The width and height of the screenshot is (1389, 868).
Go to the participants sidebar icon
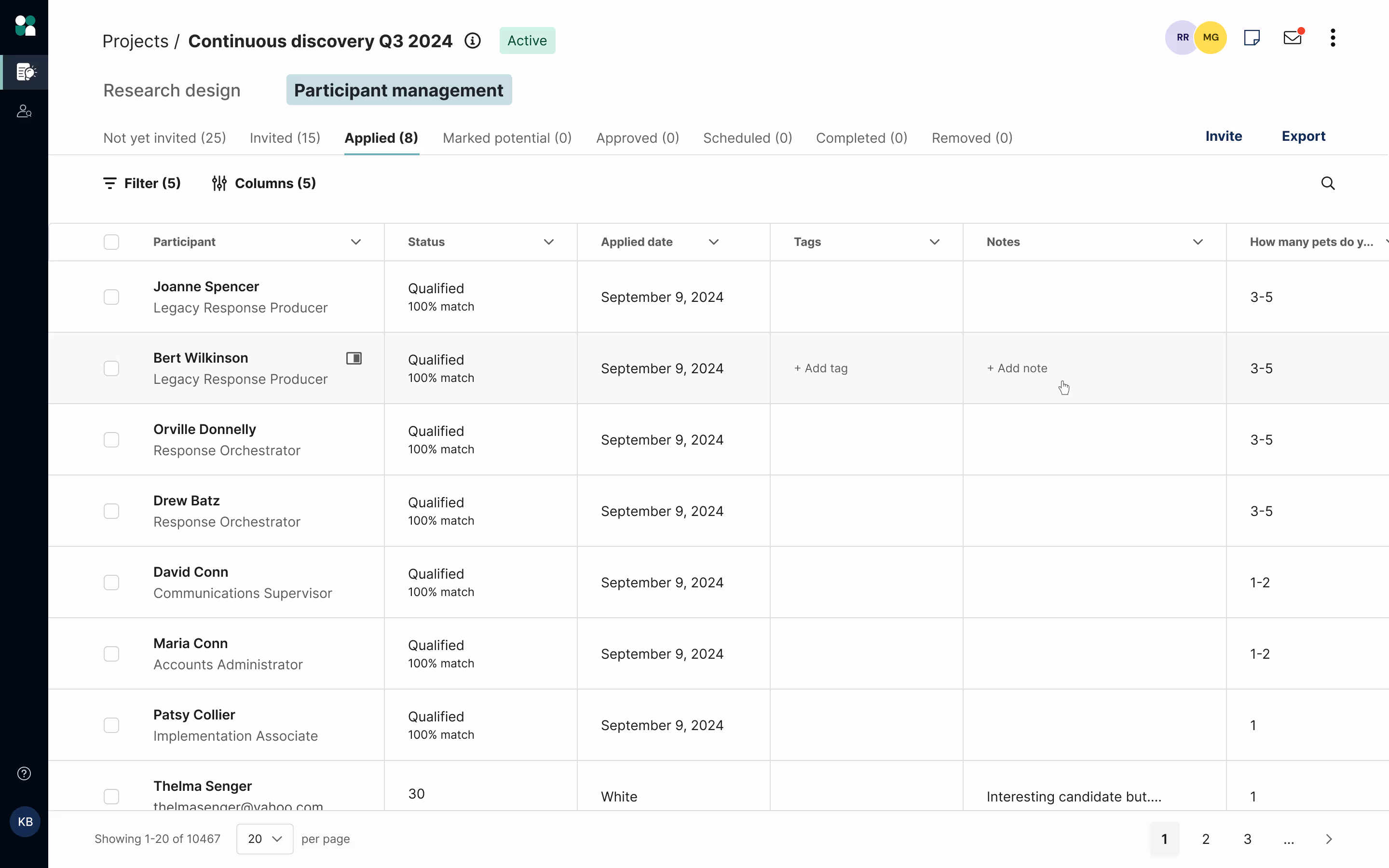24,111
